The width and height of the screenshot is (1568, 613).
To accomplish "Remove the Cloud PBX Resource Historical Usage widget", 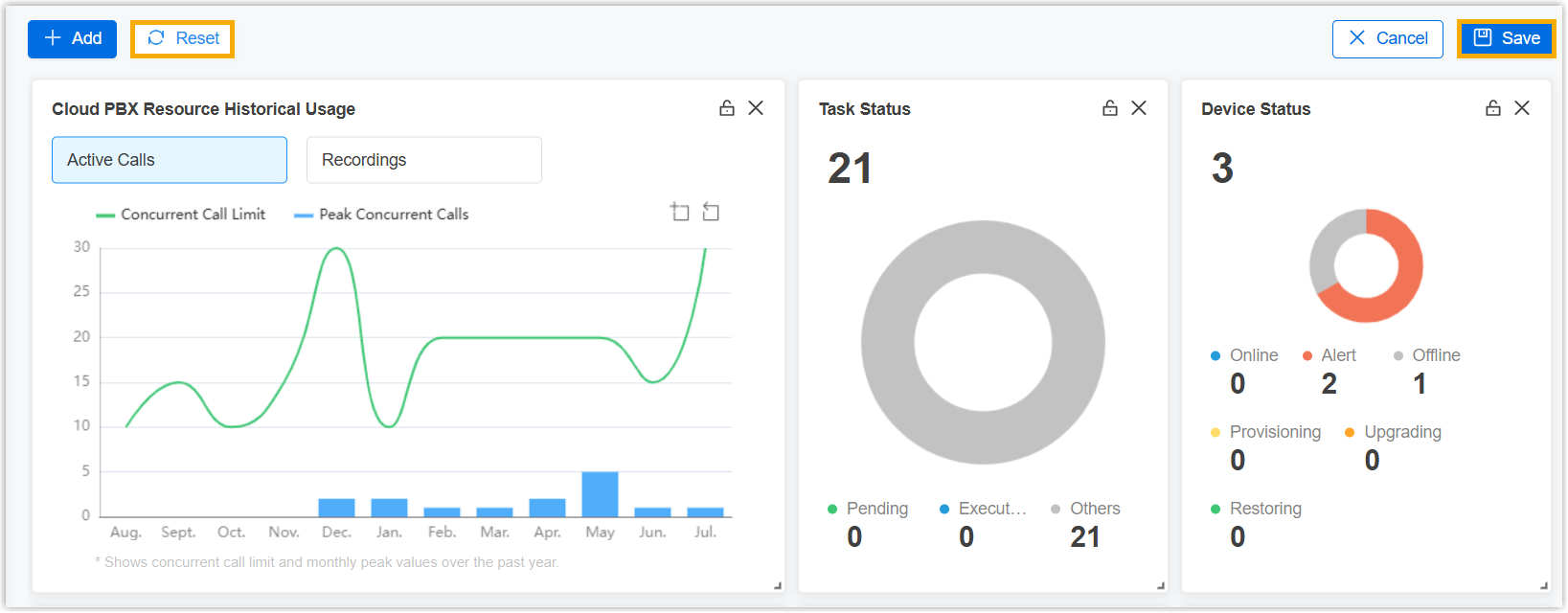I will tap(756, 108).
